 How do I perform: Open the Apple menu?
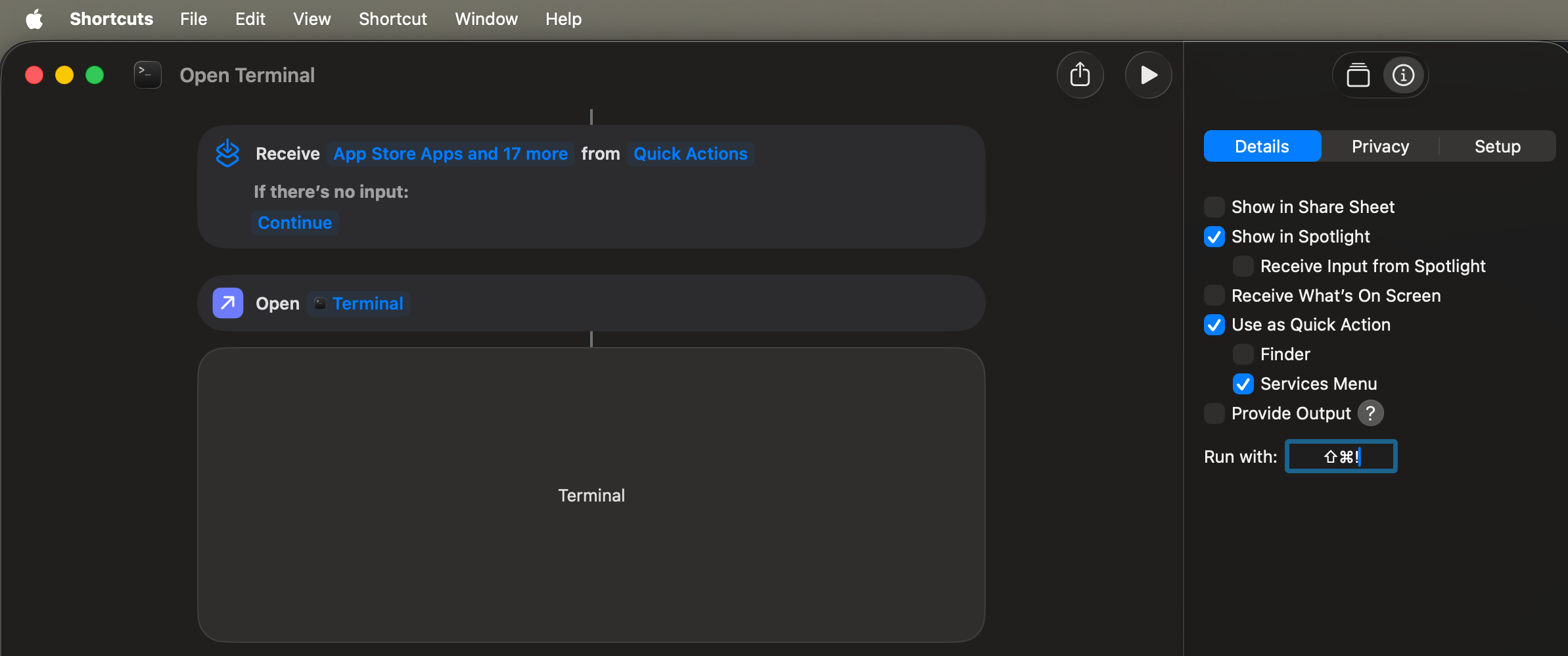(34, 19)
